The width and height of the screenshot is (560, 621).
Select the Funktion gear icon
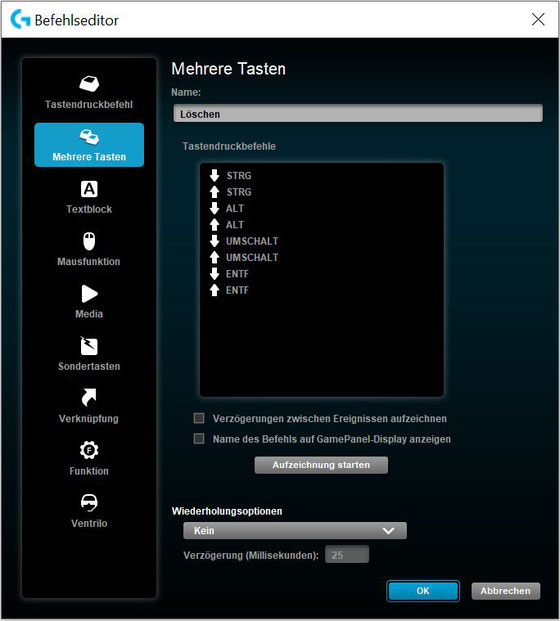tap(89, 450)
